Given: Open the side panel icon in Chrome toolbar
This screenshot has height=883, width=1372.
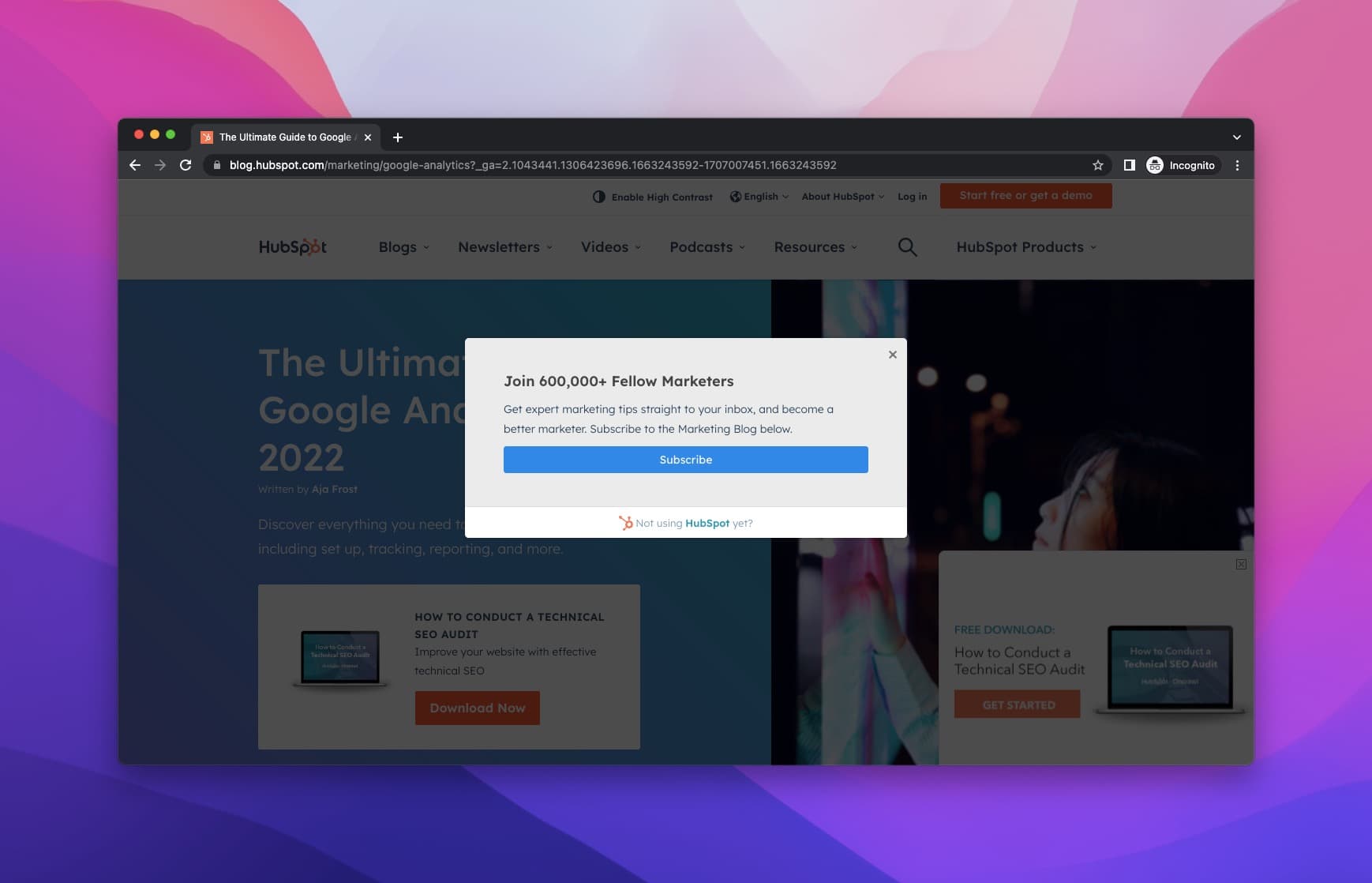Looking at the screenshot, I should 1130,165.
